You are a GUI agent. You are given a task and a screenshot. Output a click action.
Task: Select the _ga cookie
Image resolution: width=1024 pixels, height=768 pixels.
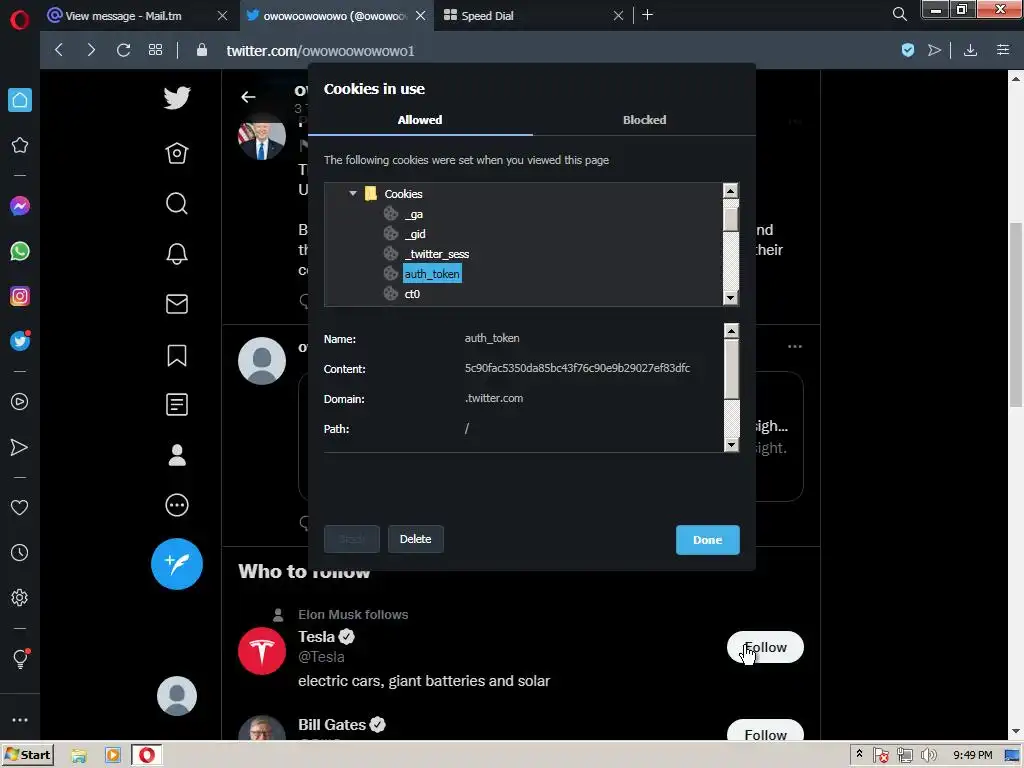[x=413, y=214]
